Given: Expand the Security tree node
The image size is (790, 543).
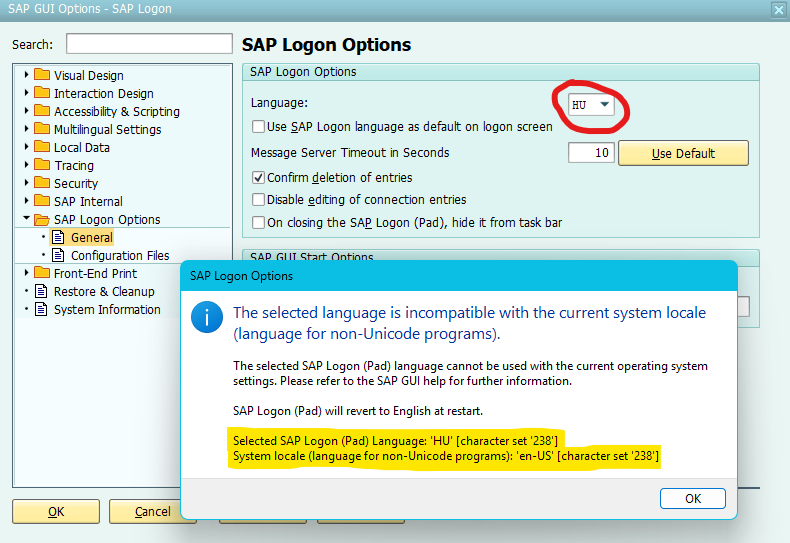Looking at the screenshot, I should 26,182.
